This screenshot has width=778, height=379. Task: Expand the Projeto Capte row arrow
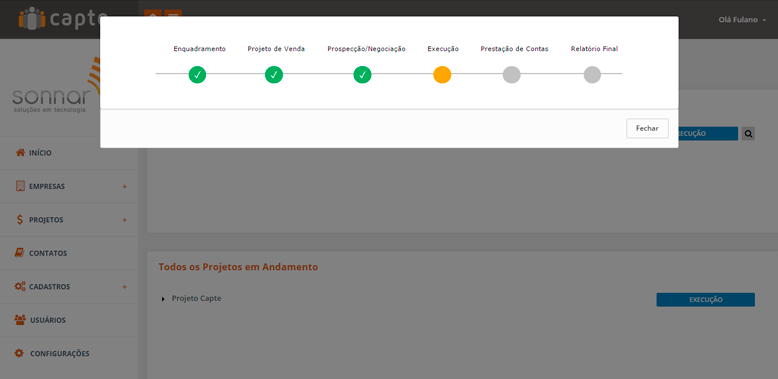(x=163, y=299)
